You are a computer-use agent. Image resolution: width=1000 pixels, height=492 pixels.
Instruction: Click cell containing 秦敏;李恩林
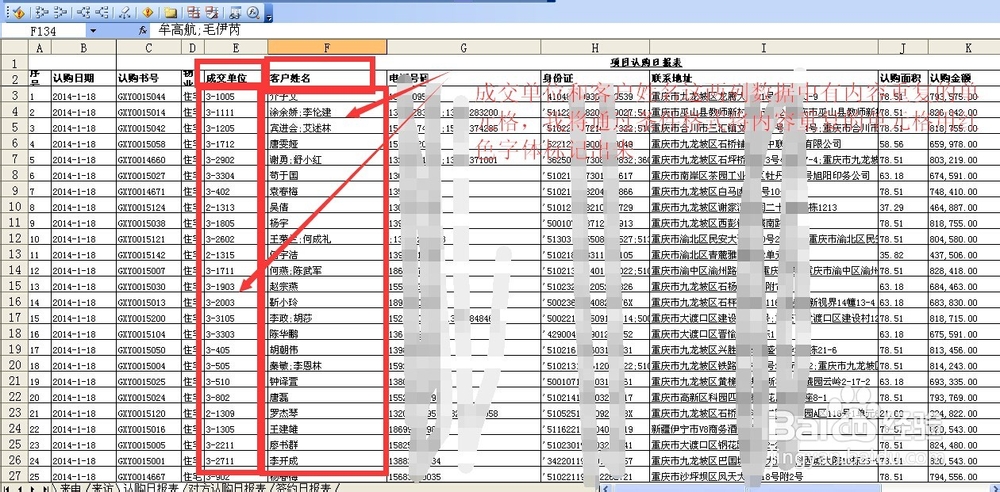click(x=327, y=365)
